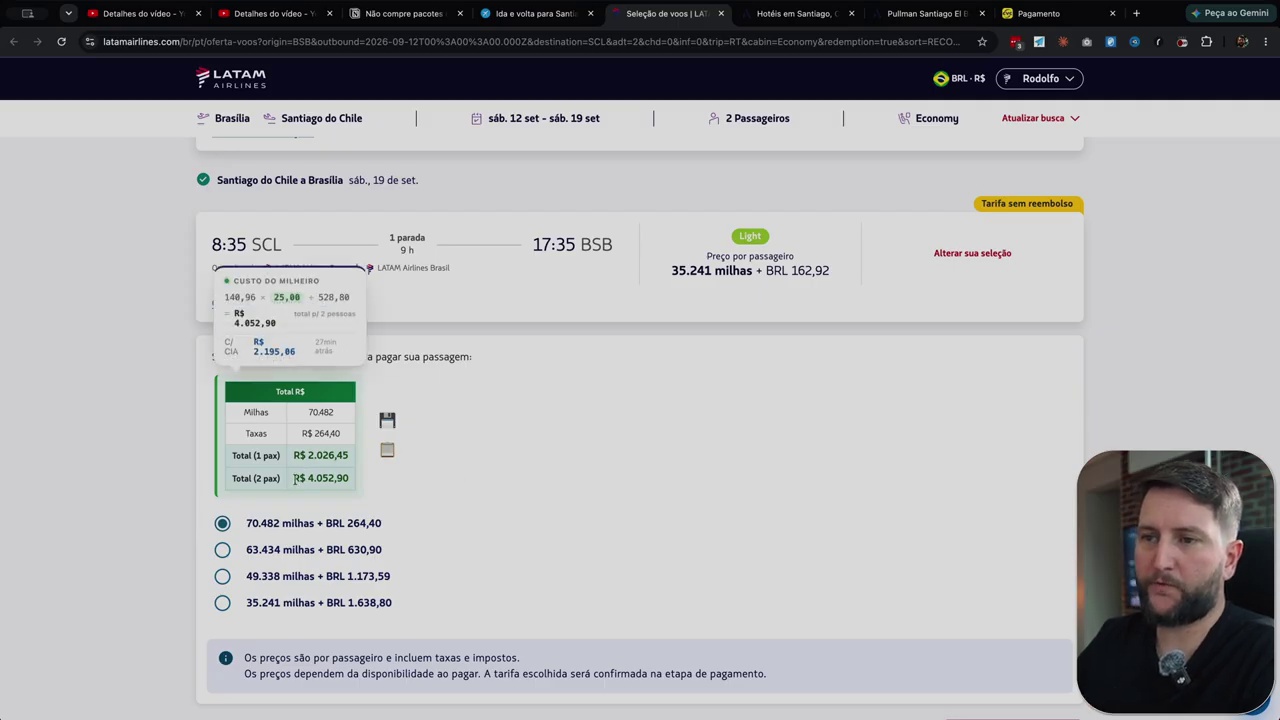This screenshot has height=720, width=1280.
Task: Click the calendar icon beside trip dates
Action: point(477,118)
